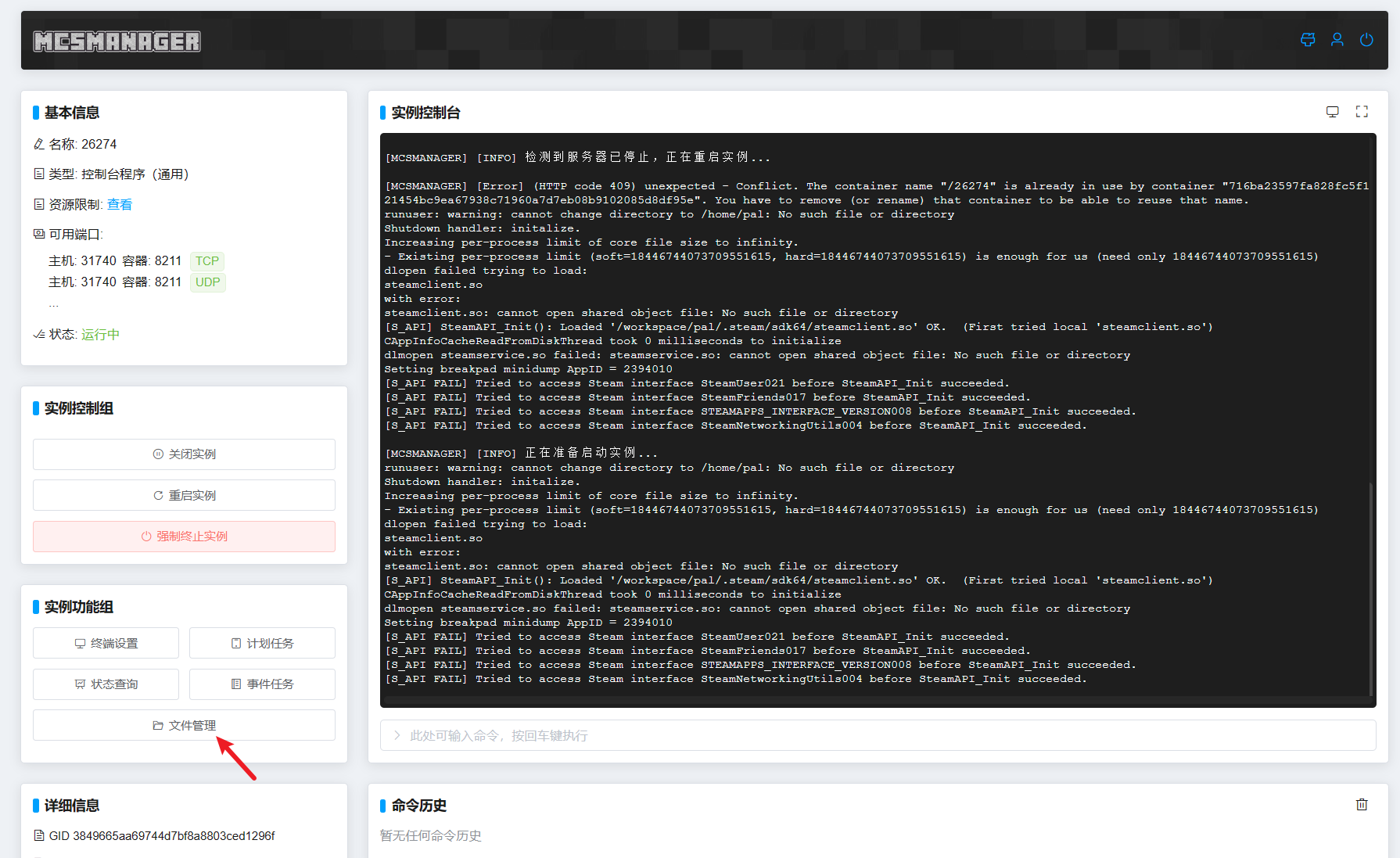Click the UDP port tag
1400x858 pixels.
pyautogui.click(x=208, y=282)
